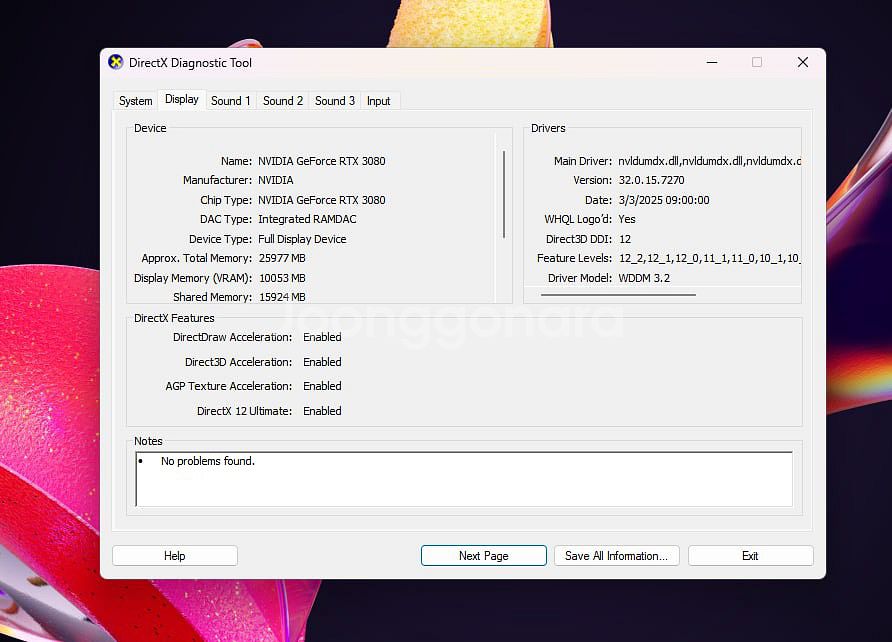Click the Main Driver value nvldumdx.dll
The width and height of the screenshot is (892, 642).
click(709, 161)
